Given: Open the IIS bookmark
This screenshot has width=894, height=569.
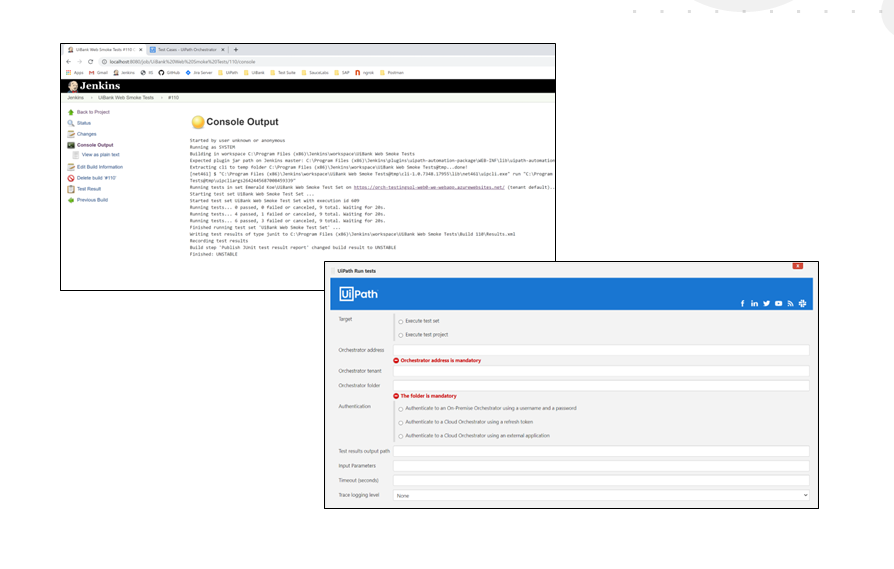Looking at the screenshot, I should point(147,72).
